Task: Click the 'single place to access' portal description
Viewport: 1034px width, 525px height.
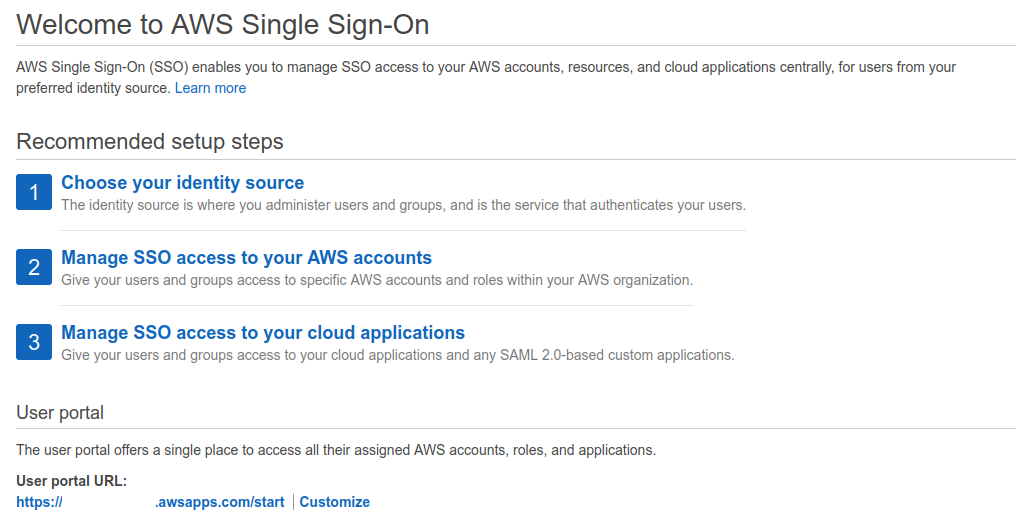Action: pyautogui.click(x=336, y=450)
